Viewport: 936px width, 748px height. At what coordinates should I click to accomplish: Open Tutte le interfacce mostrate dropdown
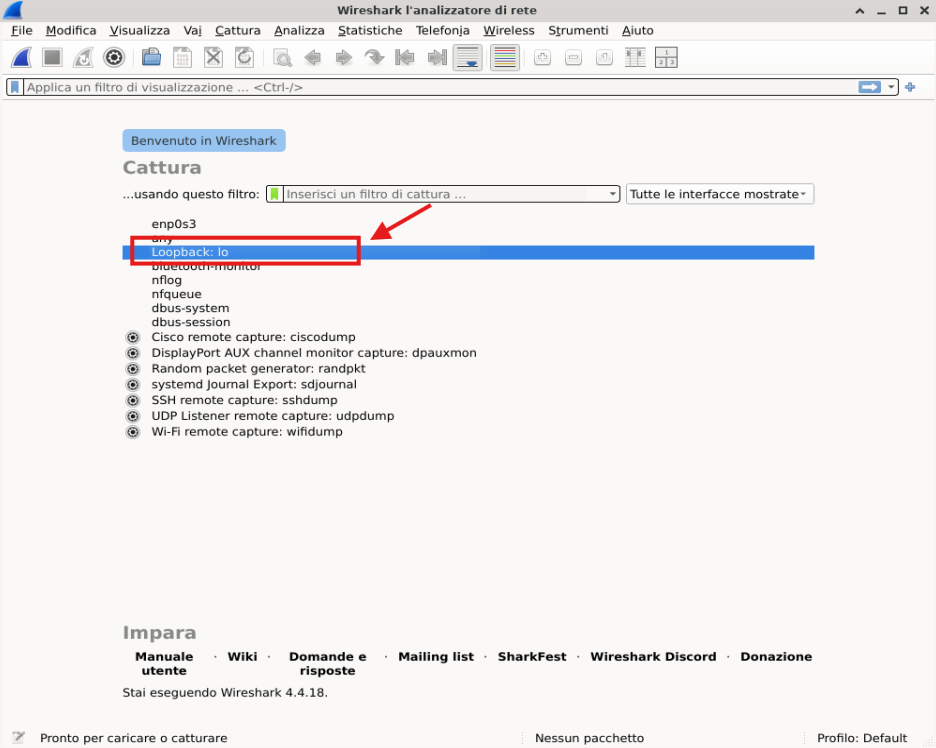point(719,194)
